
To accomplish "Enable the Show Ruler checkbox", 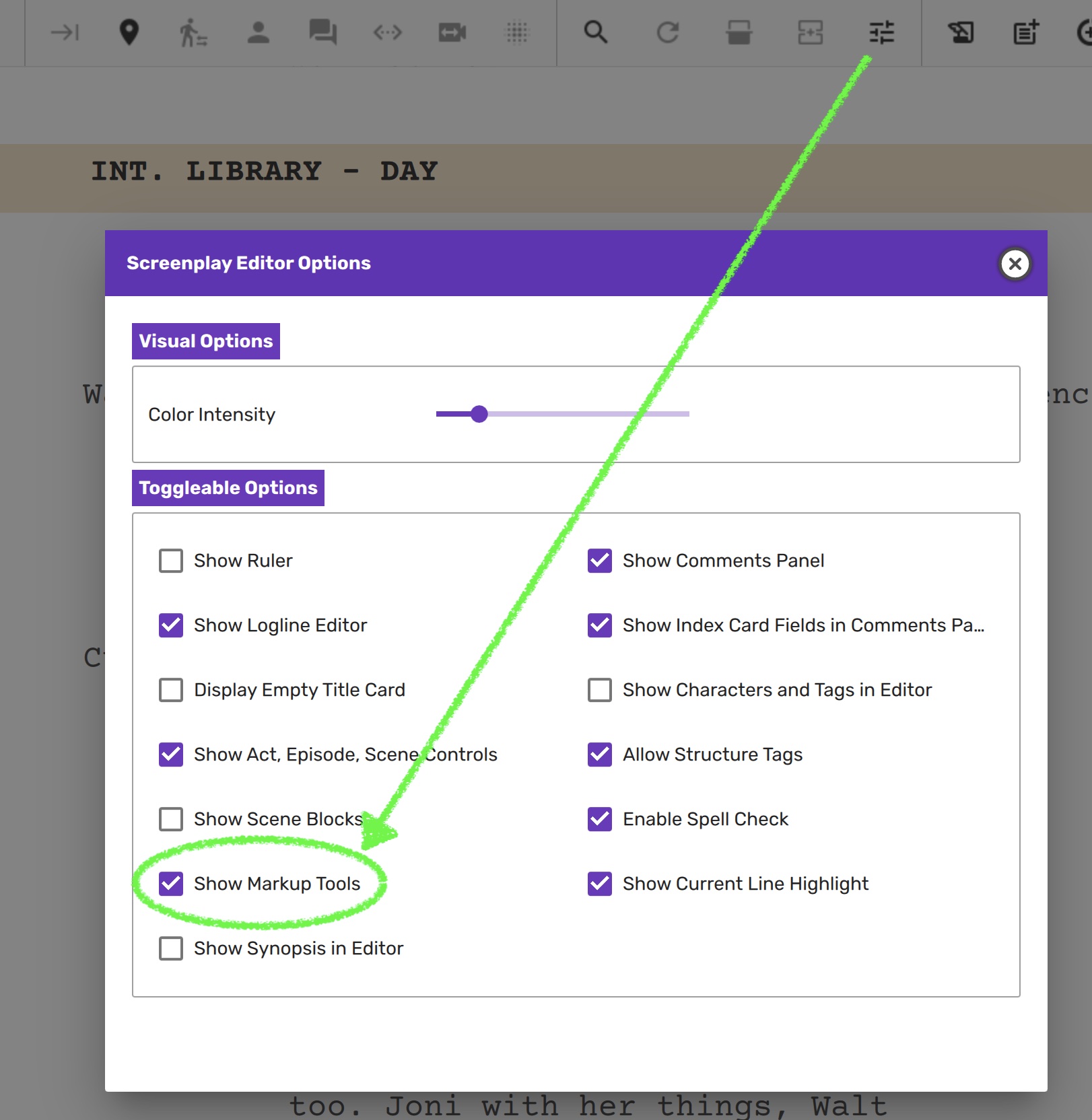I will [x=171, y=561].
